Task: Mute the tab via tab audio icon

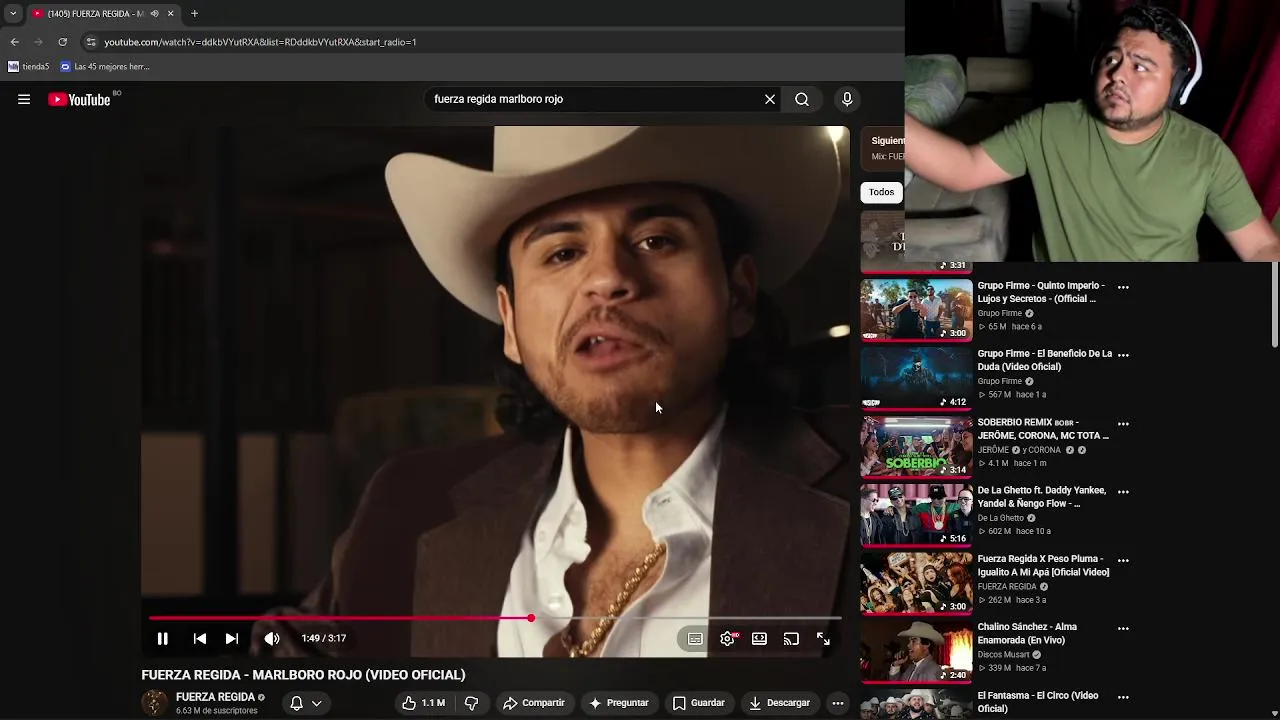Action: 154,13
